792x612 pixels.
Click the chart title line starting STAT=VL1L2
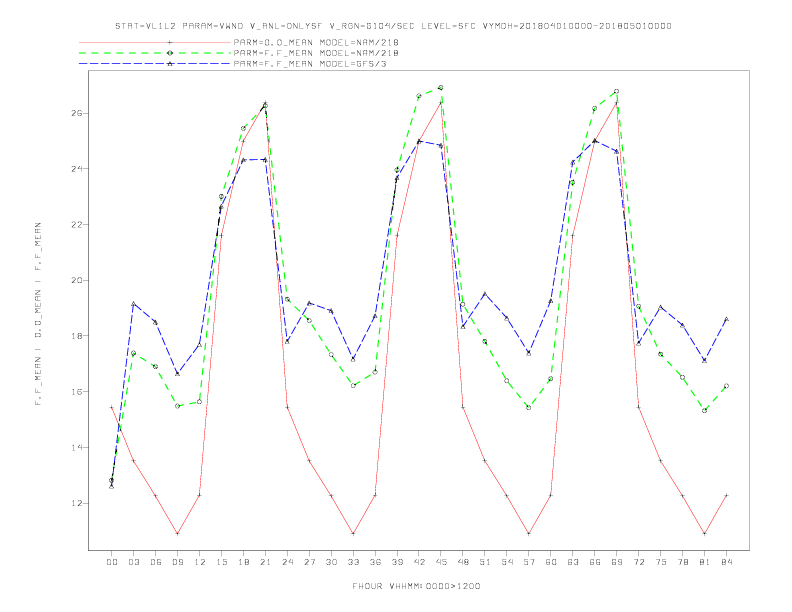click(393, 26)
